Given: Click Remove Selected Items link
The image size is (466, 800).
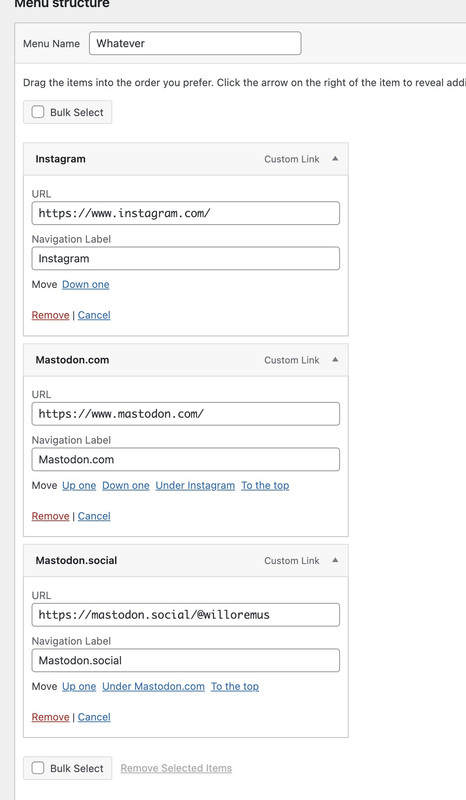Looking at the screenshot, I should pyautogui.click(x=176, y=768).
